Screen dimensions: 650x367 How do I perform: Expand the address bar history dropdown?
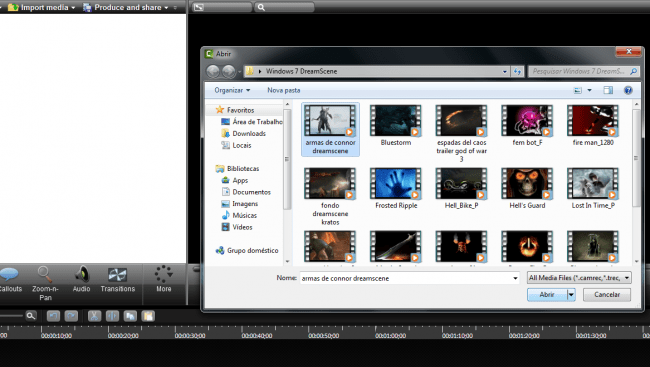(505, 71)
